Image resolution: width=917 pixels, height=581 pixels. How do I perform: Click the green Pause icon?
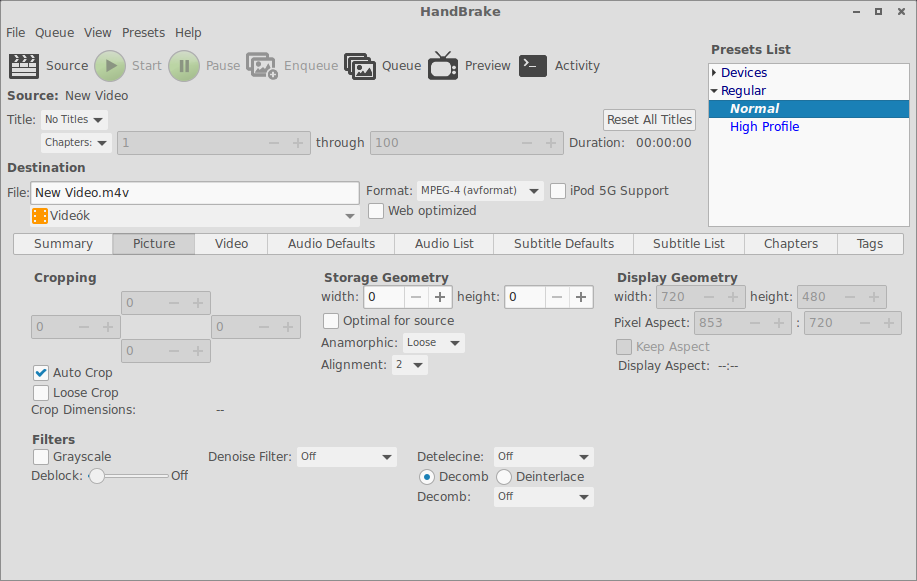coord(184,66)
